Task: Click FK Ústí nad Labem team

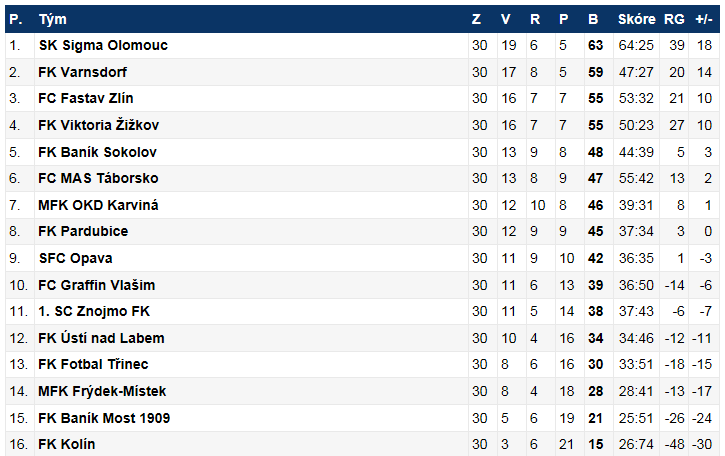Action: coord(101,338)
